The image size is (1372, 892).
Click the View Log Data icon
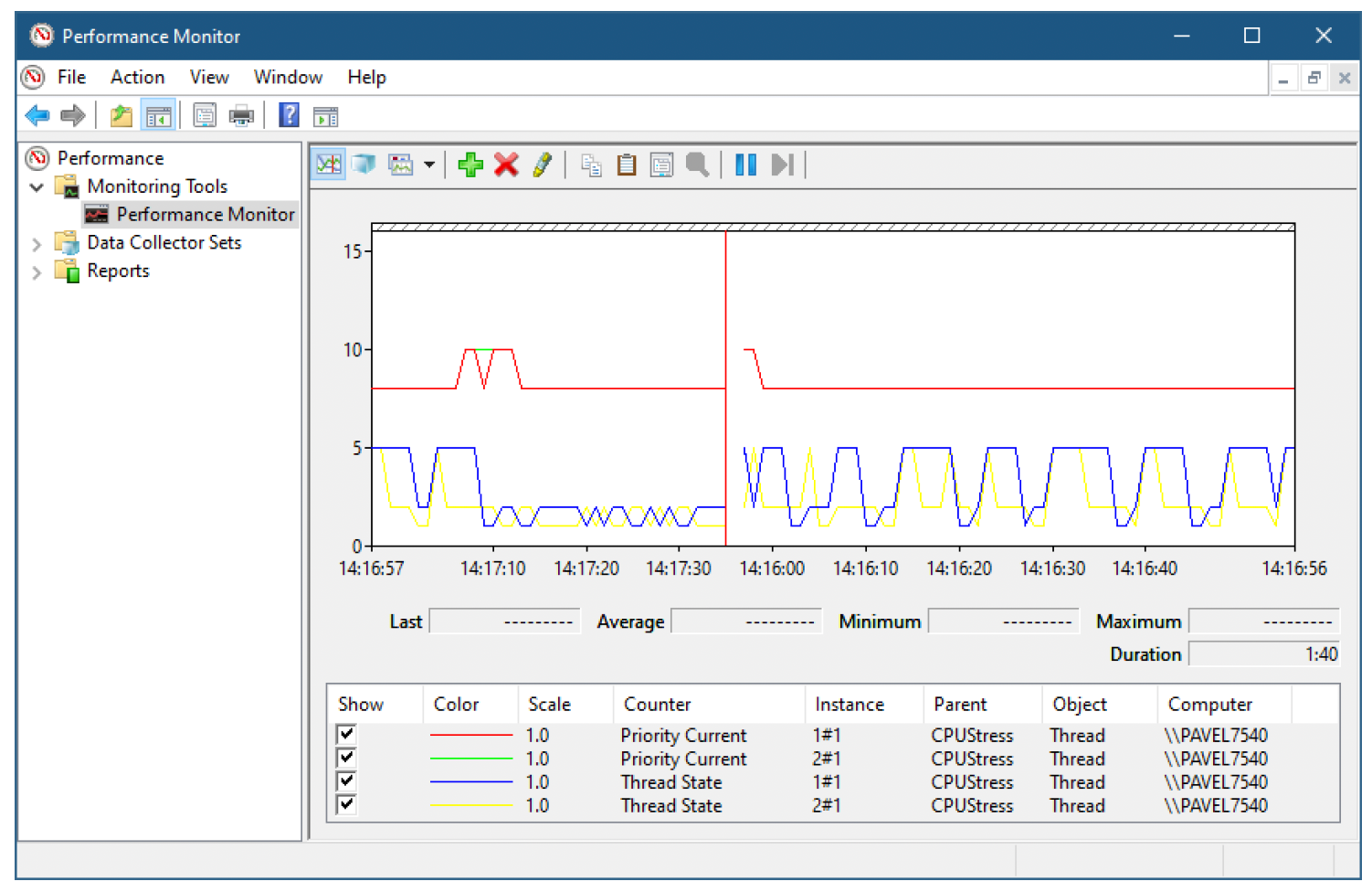pyautogui.click(x=364, y=165)
